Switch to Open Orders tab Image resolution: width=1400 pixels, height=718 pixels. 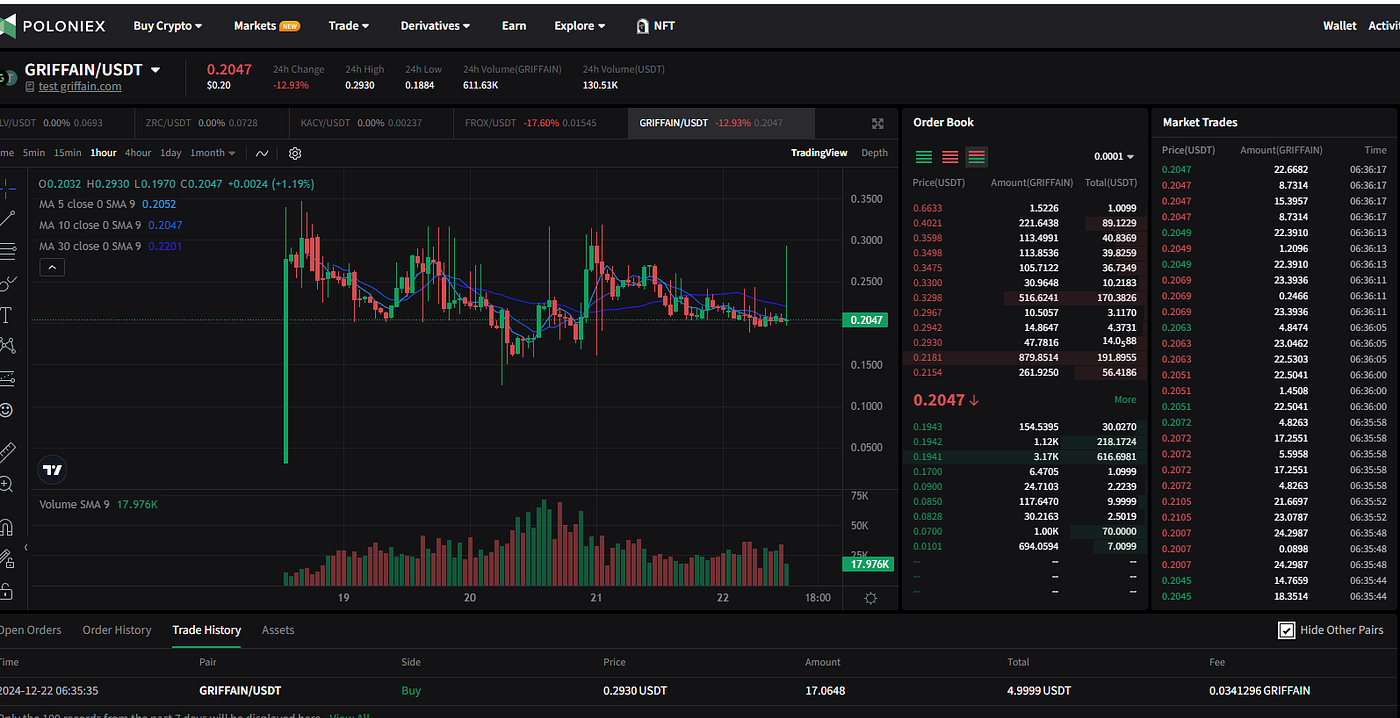point(30,630)
